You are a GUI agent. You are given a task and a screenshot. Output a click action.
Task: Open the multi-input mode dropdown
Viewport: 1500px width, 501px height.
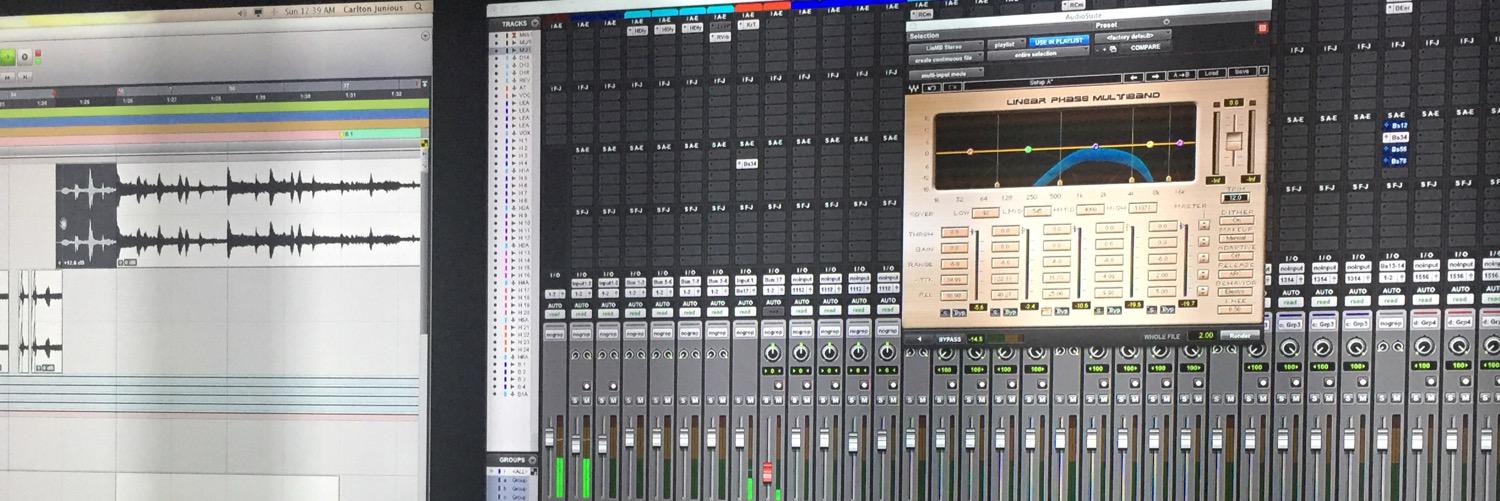pyautogui.click(x=946, y=72)
